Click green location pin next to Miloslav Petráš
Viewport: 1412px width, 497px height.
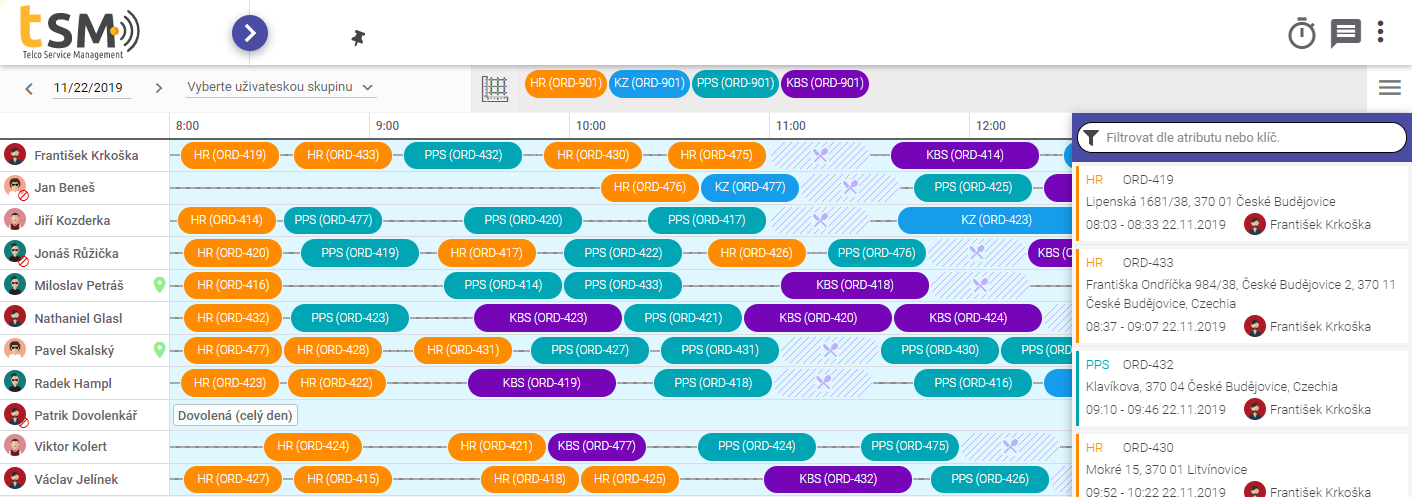point(158,285)
